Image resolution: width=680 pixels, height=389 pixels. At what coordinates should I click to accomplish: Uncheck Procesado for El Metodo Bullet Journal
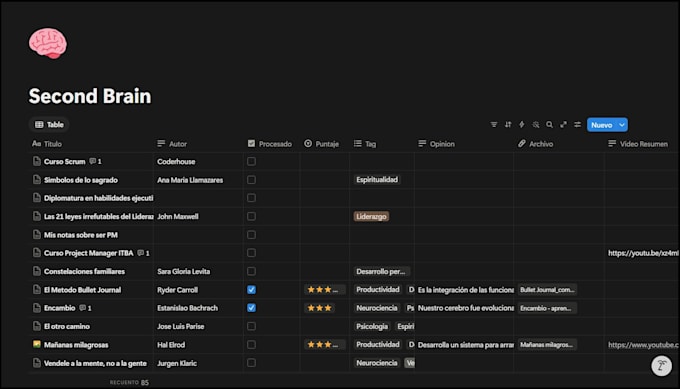coord(251,290)
